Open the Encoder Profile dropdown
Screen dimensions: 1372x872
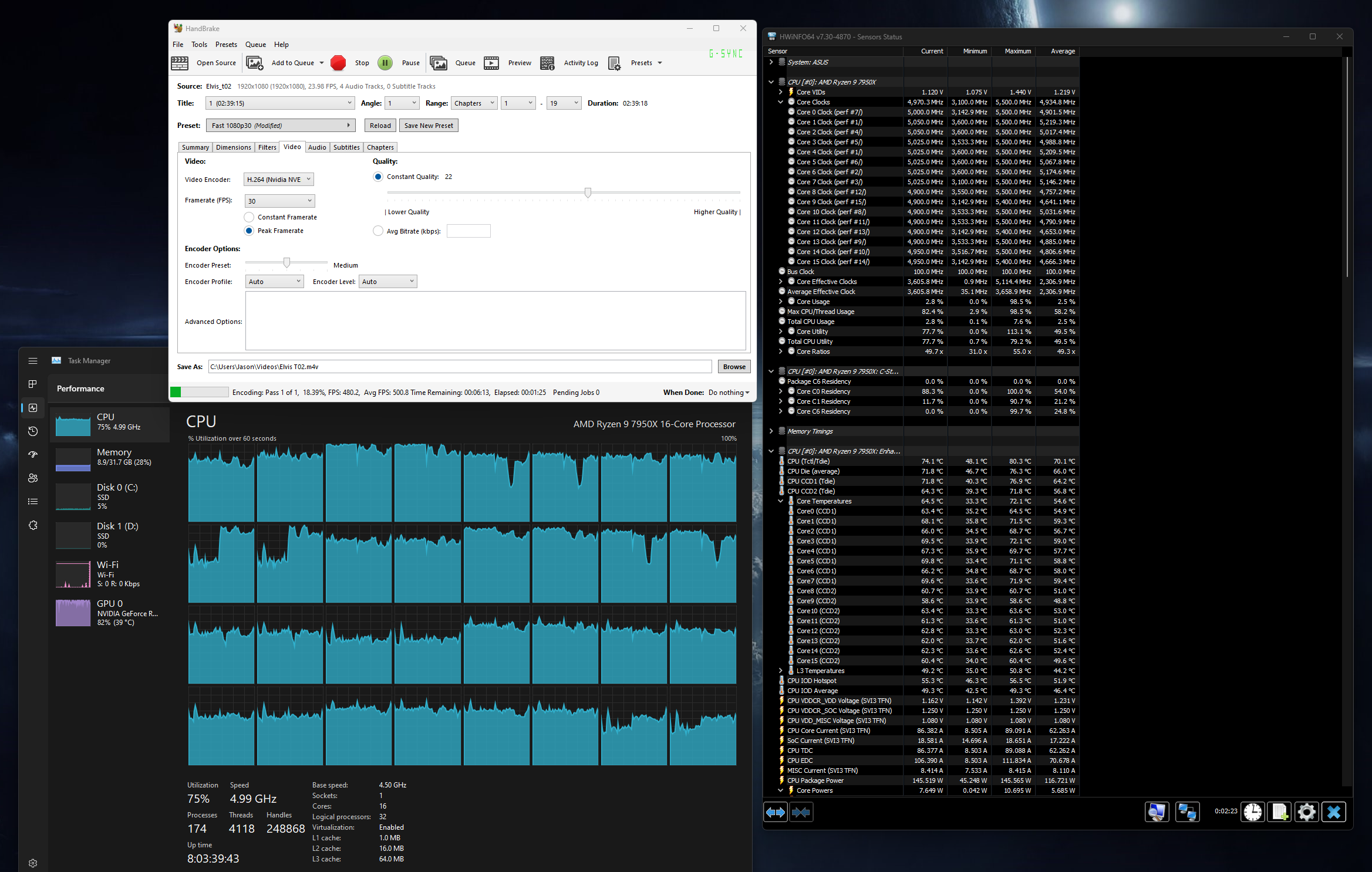pos(274,282)
